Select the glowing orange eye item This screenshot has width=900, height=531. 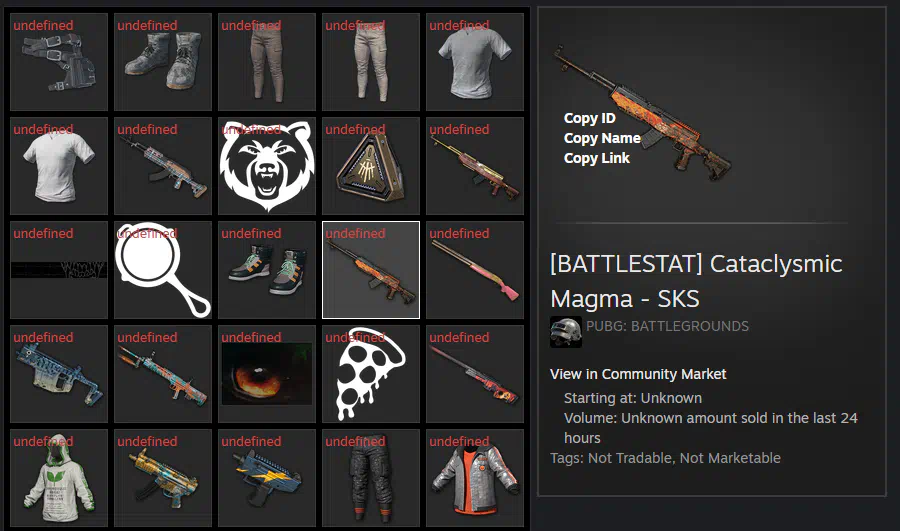click(x=267, y=374)
